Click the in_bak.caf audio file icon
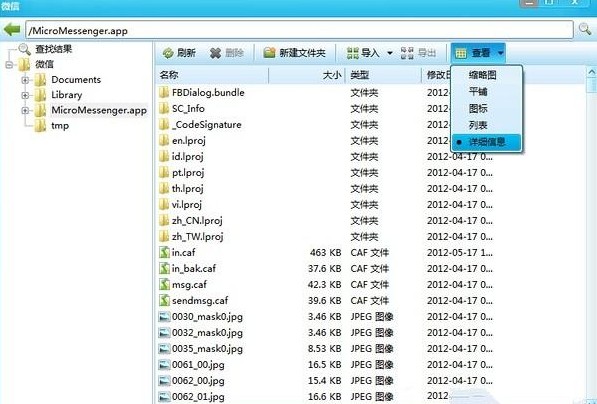Screen dimensions: 597x404 (164, 268)
